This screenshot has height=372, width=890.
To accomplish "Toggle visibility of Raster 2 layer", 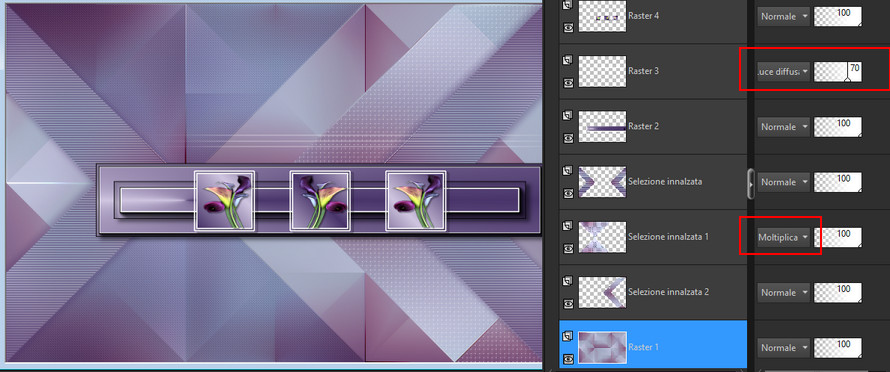I will (568, 137).
